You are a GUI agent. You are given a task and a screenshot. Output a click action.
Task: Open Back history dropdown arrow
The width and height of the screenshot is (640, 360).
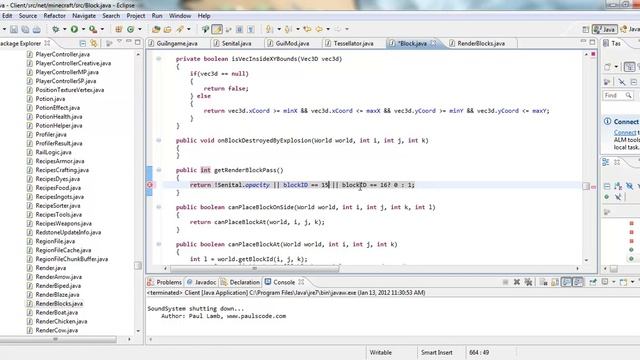pos(328,29)
